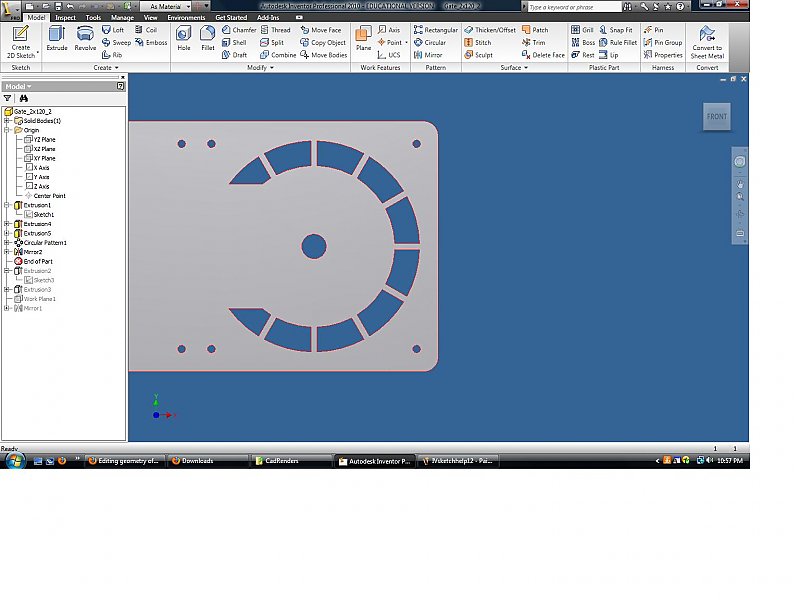800x600 pixels.
Task: Switch to Downloads taskbar window
Action: 207,461
